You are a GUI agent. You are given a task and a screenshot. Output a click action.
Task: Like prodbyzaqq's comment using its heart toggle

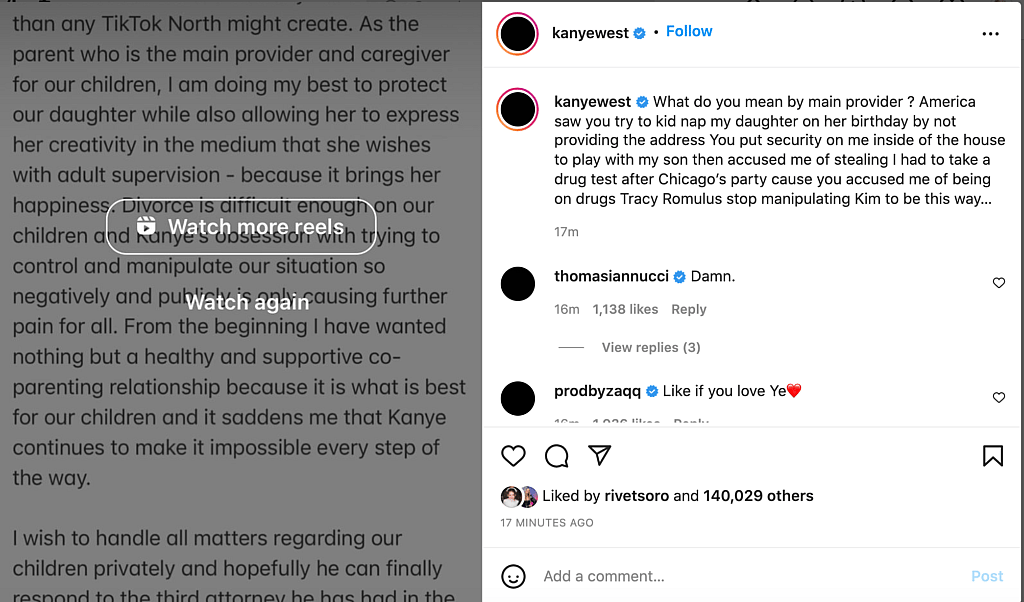point(998,397)
